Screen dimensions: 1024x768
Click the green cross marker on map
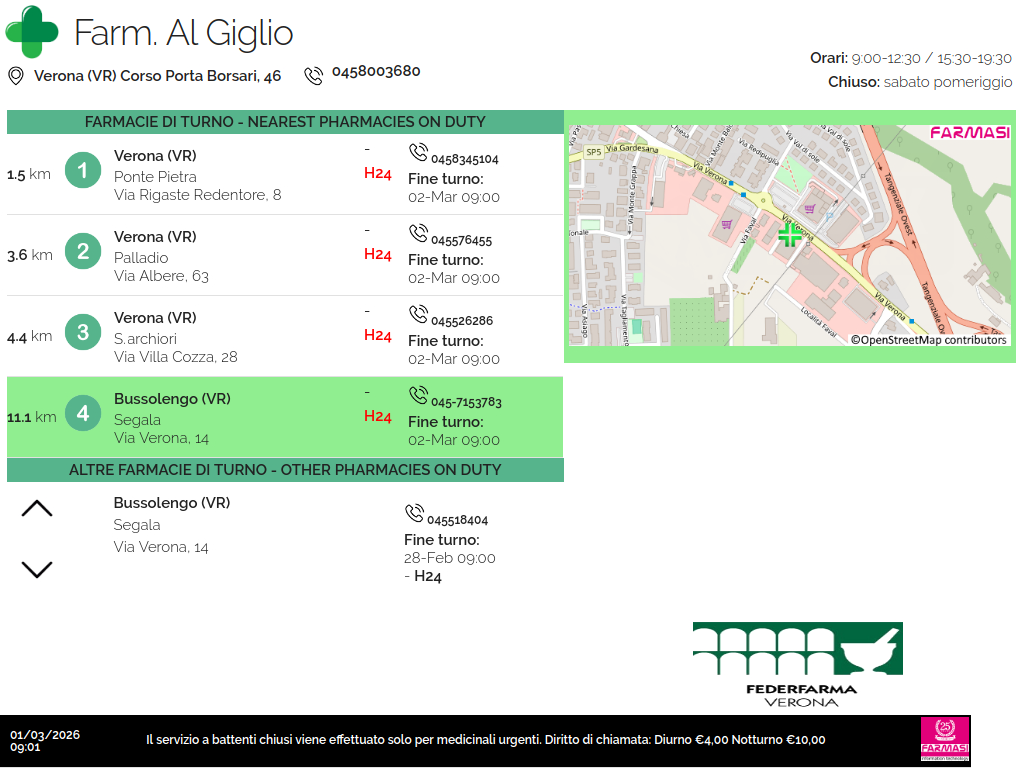pyautogui.click(x=790, y=235)
